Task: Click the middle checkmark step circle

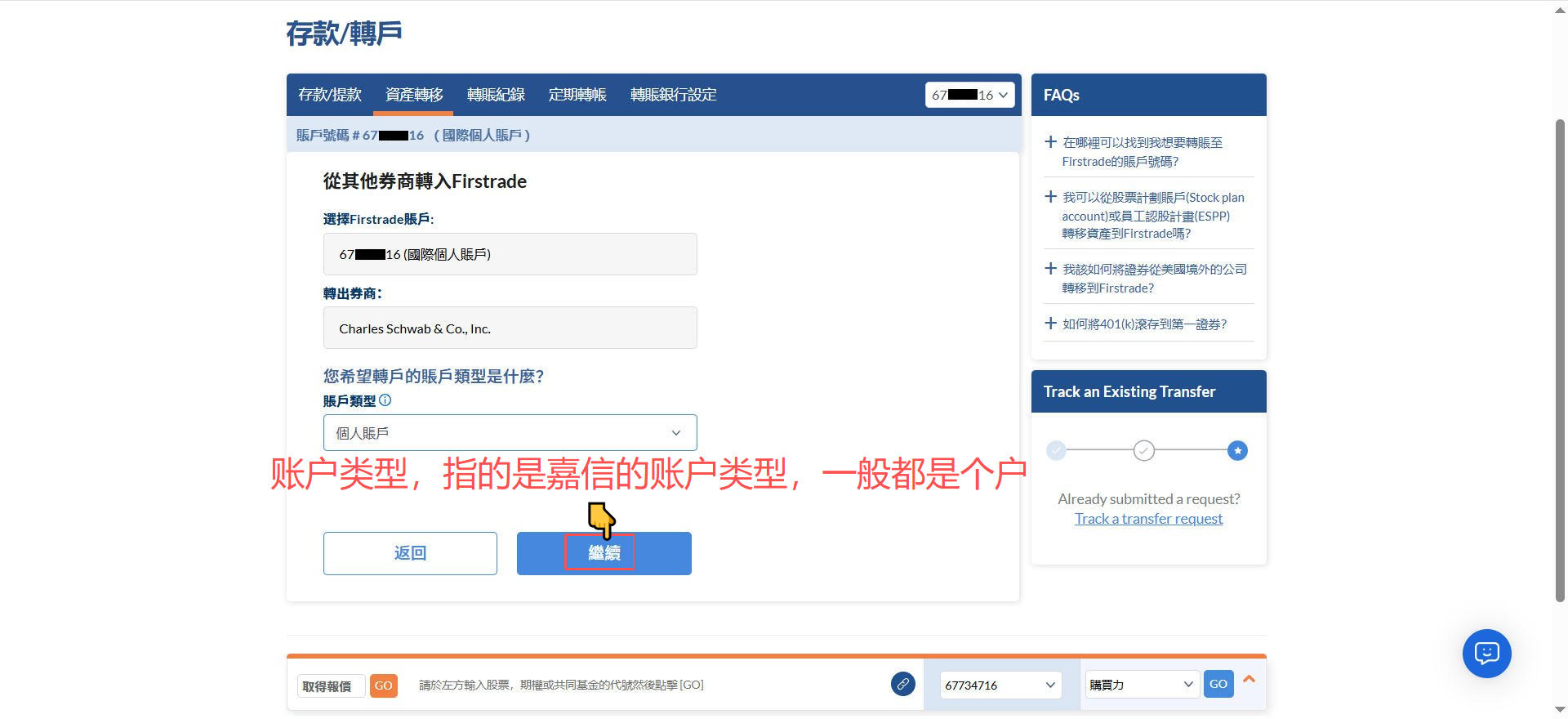Action: (x=1144, y=450)
